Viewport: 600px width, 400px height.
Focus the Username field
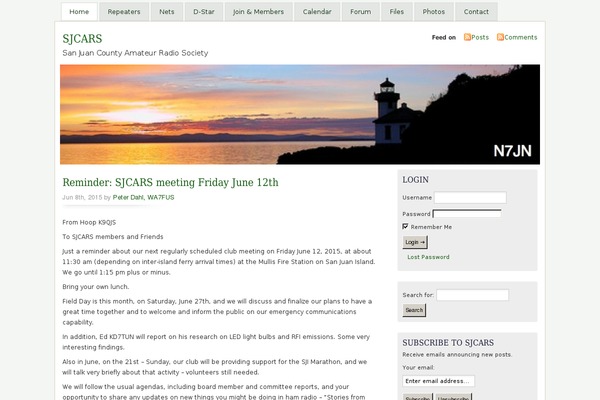470,198
